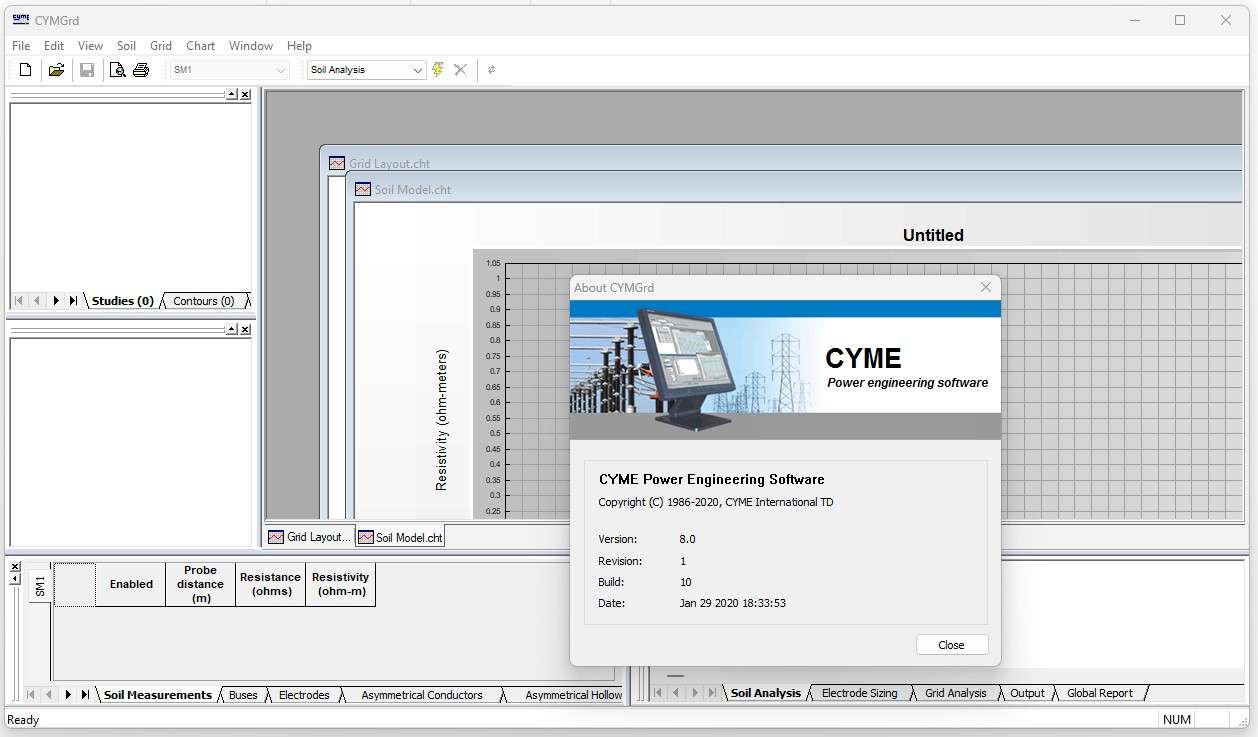Close the About CYMGrd dialog with X

coord(985,287)
